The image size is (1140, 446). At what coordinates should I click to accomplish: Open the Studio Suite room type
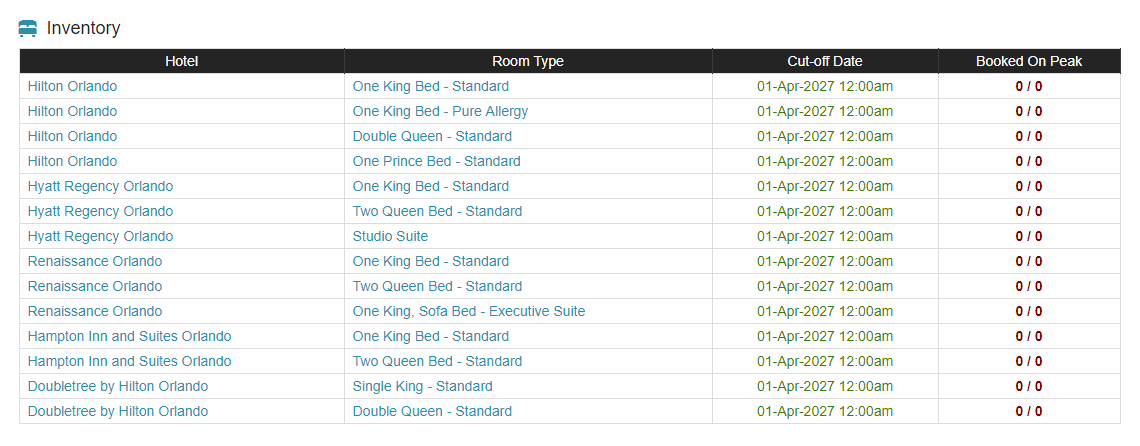click(x=390, y=236)
